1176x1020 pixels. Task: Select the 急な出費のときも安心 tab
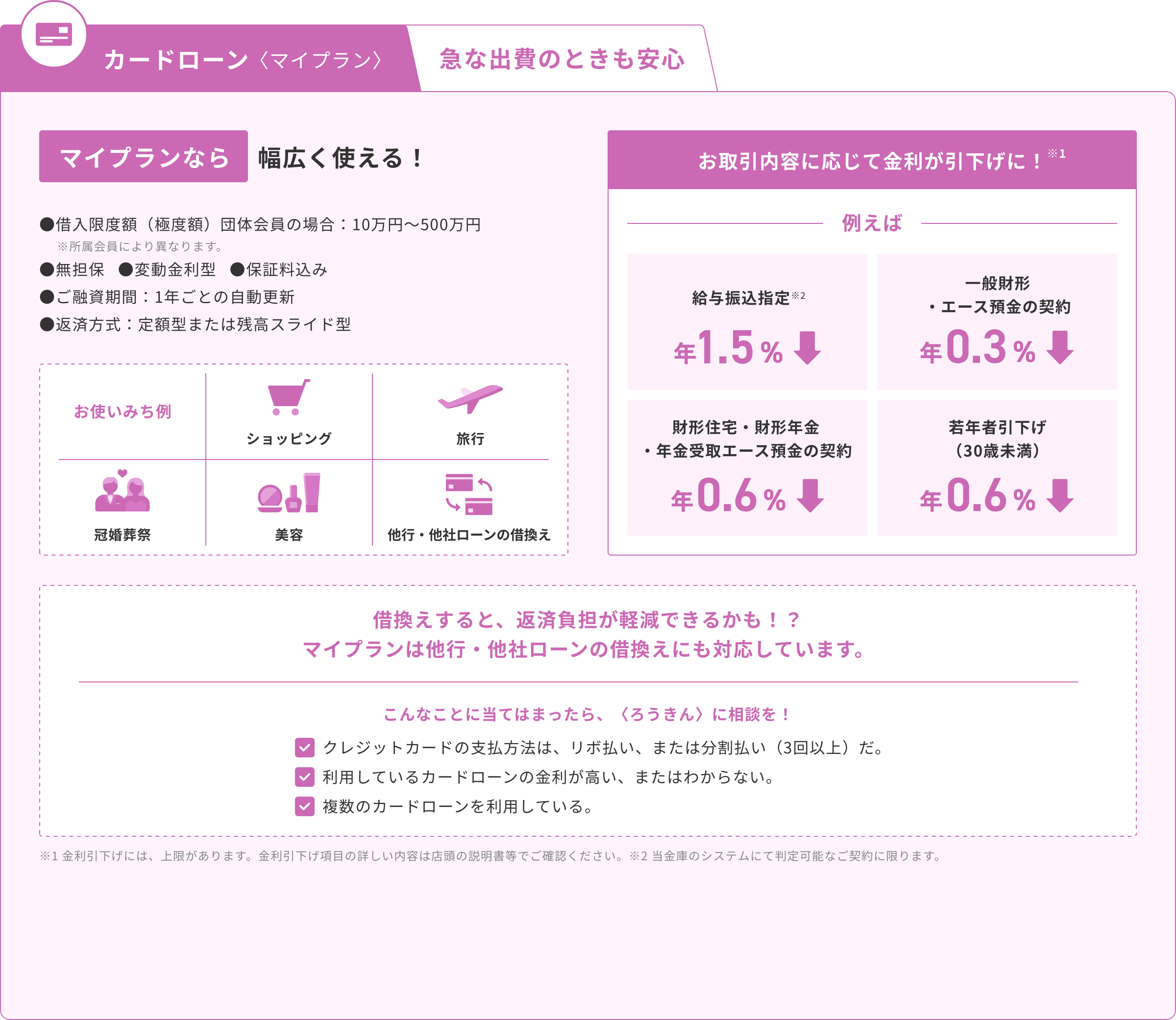pos(562,59)
